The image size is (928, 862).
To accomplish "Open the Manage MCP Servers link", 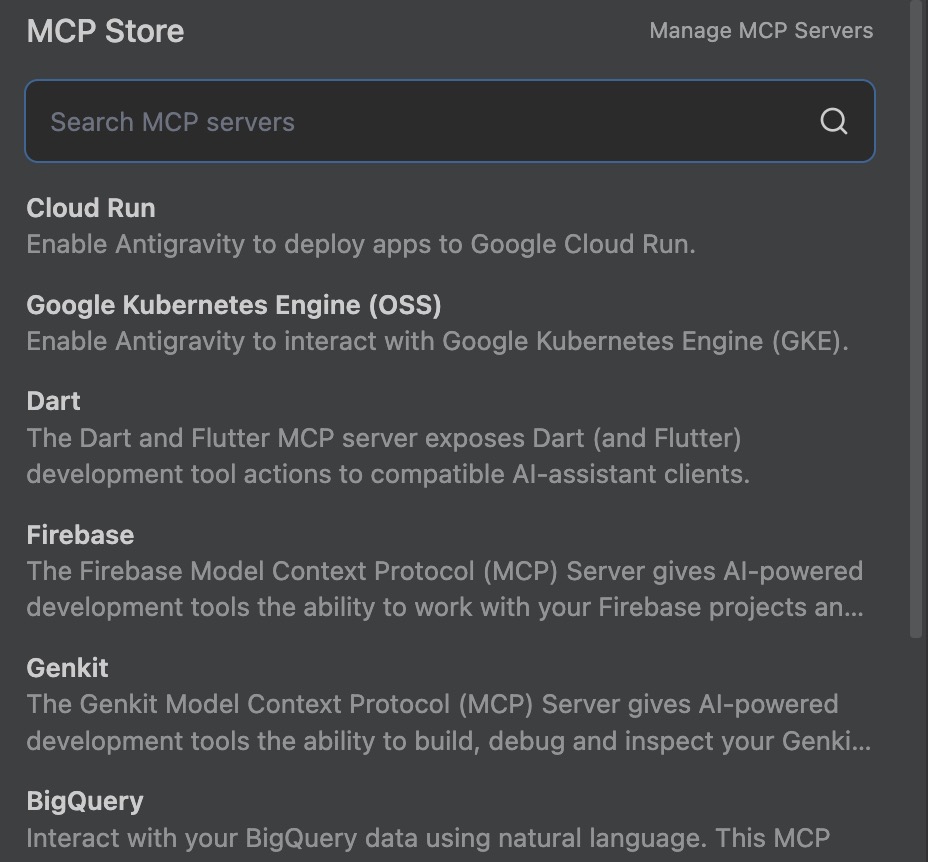I will [x=761, y=31].
